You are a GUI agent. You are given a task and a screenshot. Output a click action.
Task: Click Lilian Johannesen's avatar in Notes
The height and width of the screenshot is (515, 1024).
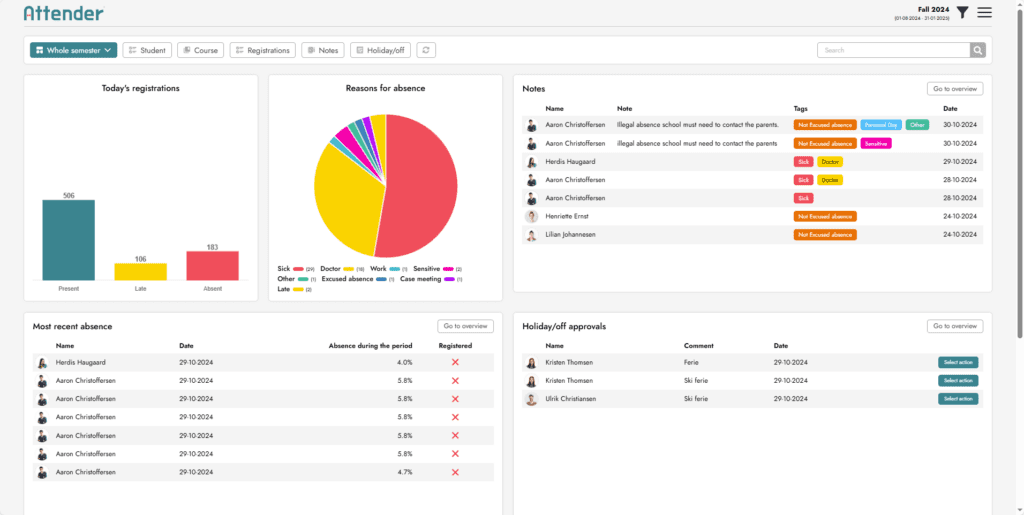click(531, 235)
